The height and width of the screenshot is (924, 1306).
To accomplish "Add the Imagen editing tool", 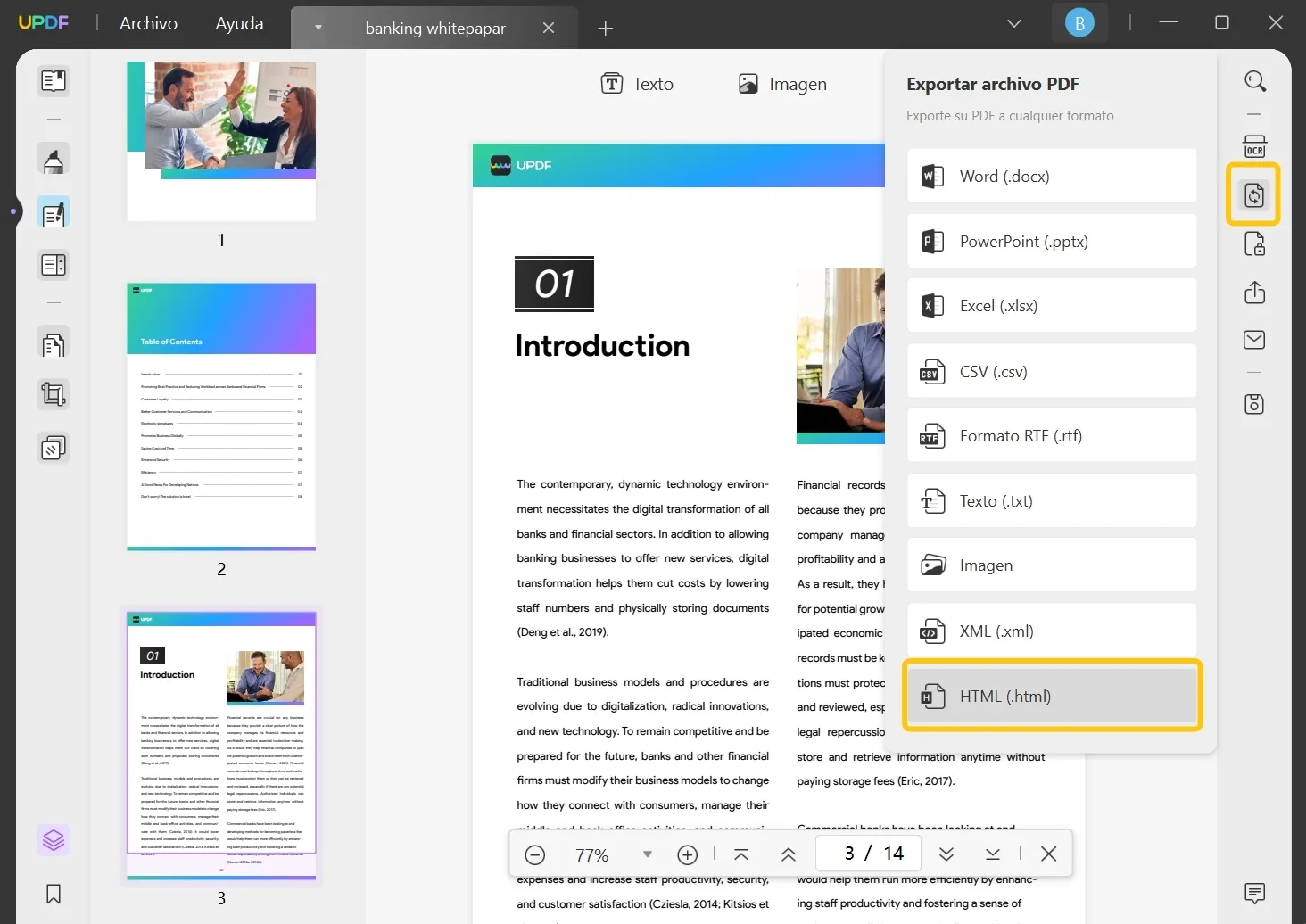I will pos(782,84).
